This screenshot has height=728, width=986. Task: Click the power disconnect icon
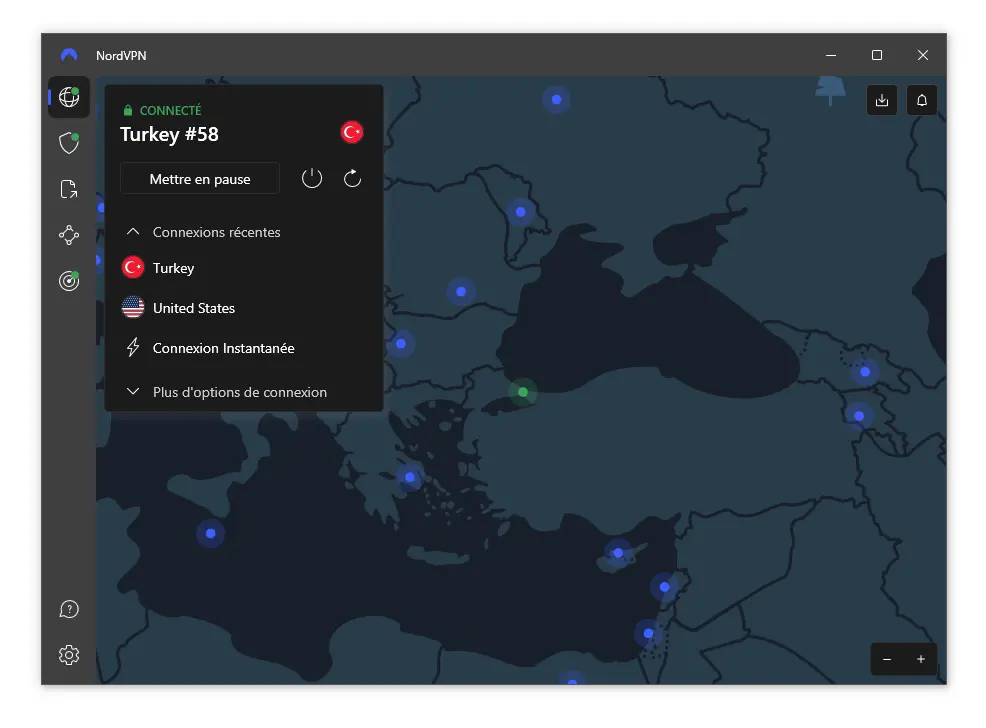coord(312,179)
